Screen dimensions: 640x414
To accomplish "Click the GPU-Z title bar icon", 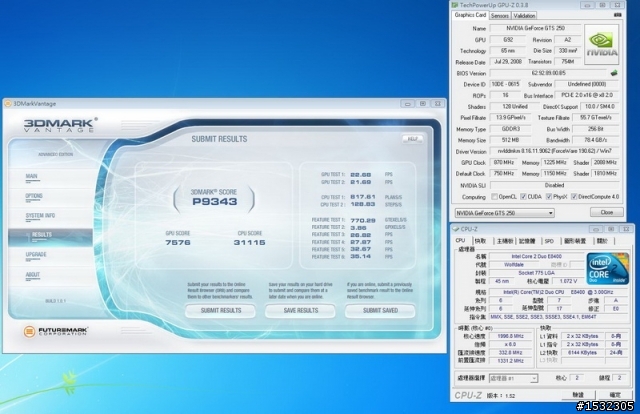I will point(455,5).
